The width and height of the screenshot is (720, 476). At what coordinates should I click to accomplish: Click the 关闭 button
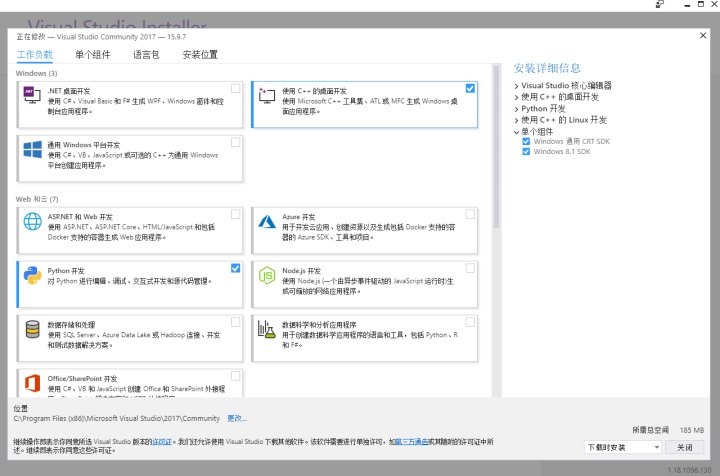pos(685,447)
